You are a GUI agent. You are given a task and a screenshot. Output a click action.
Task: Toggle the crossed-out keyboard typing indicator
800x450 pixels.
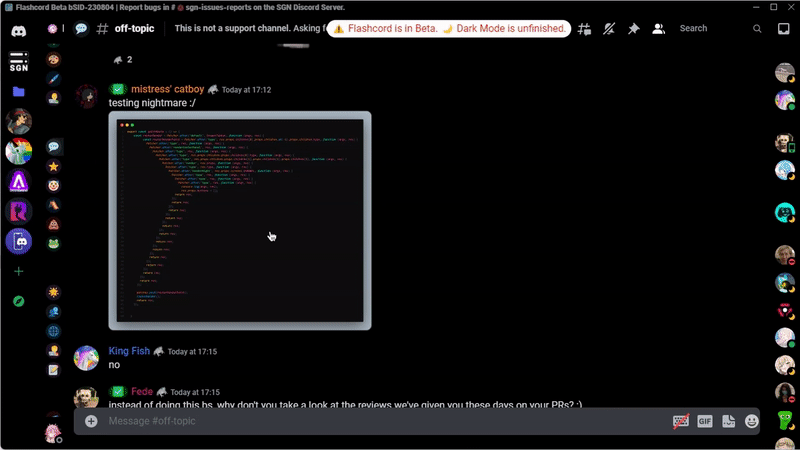[681, 421]
